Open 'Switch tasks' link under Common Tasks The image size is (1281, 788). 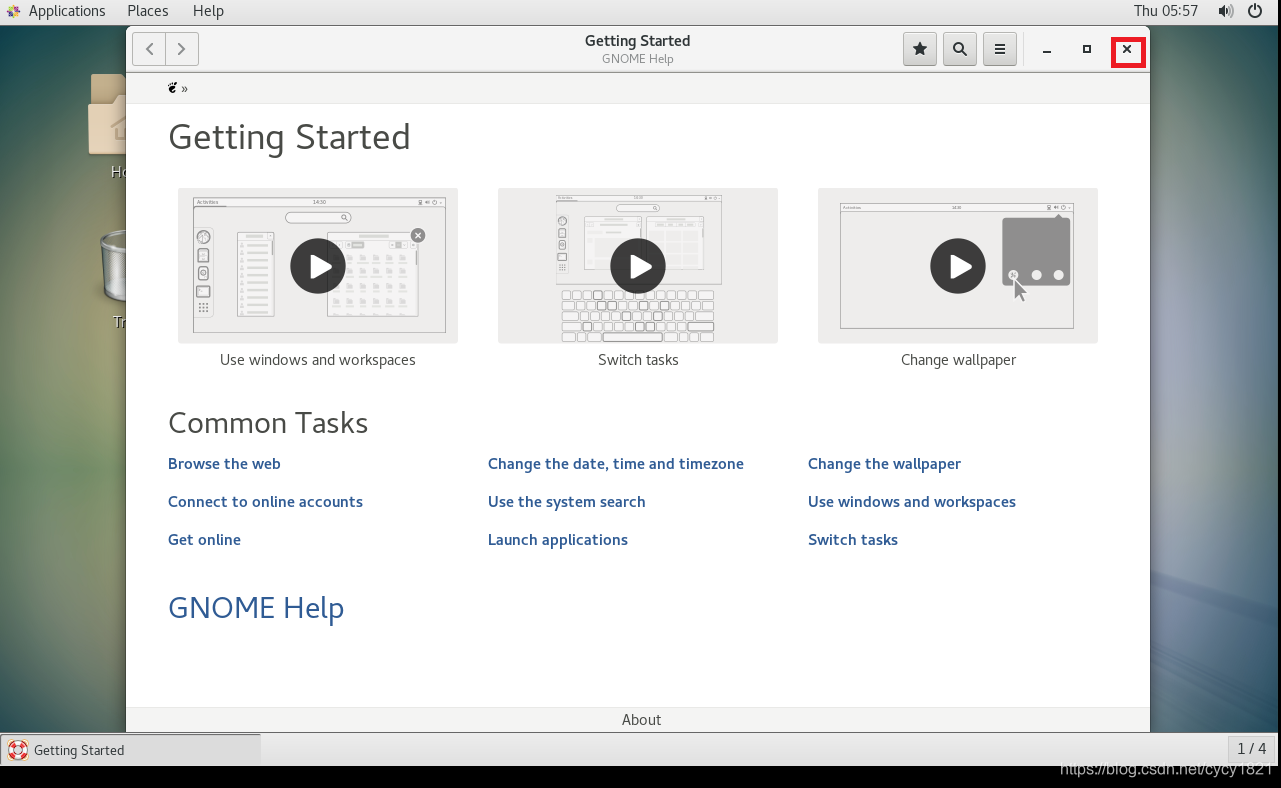pos(853,540)
